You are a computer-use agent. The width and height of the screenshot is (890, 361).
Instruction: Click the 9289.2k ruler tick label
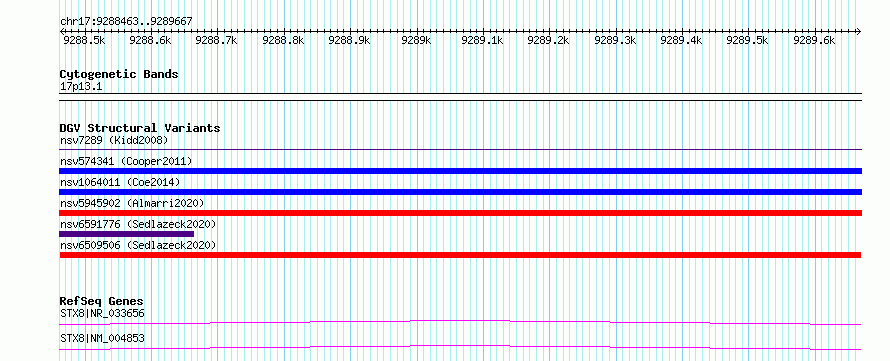(x=548, y=40)
